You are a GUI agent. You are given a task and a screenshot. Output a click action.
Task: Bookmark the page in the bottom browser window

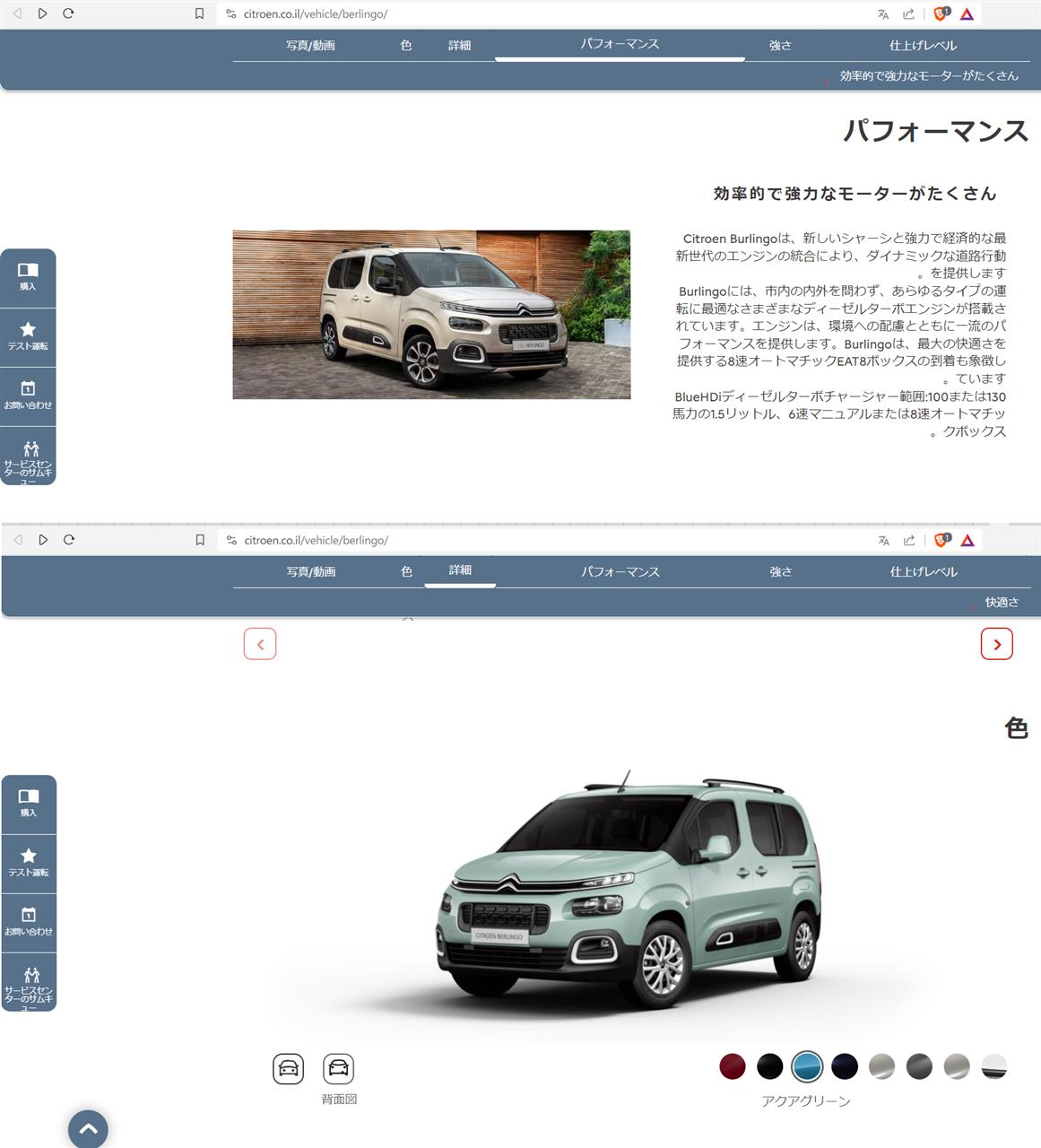click(200, 540)
